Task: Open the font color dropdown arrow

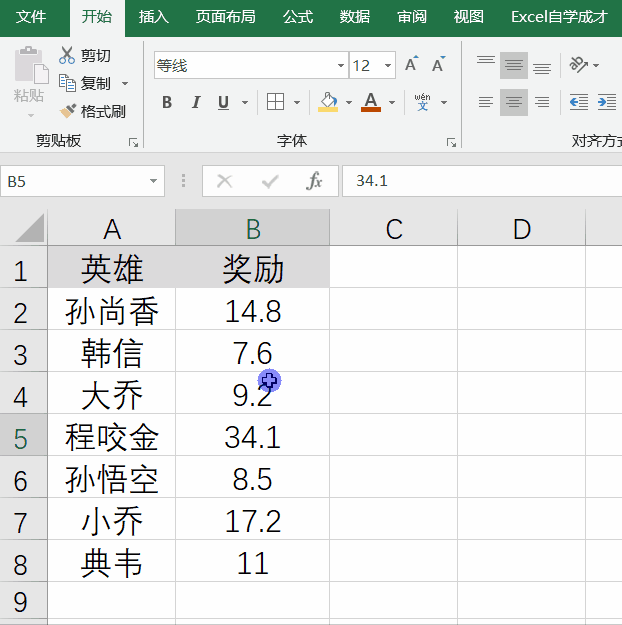Action: coord(392,102)
